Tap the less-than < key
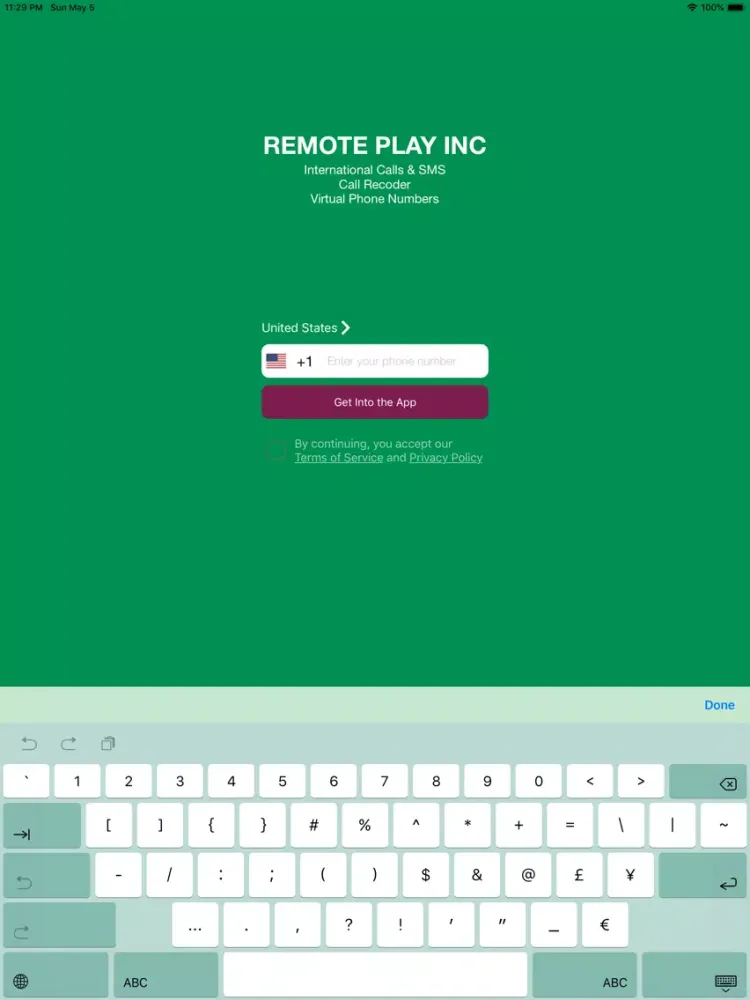This screenshot has width=750, height=1000. click(589, 781)
